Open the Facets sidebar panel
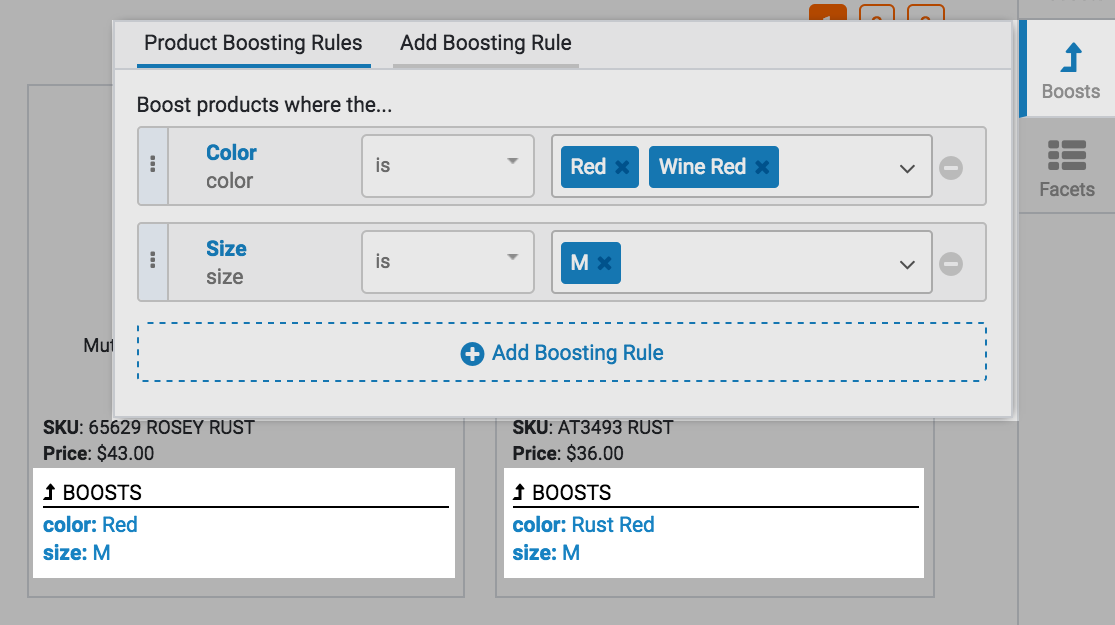Image resolution: width=1115 pixels, height=625 pixels. coord(1067,168)
